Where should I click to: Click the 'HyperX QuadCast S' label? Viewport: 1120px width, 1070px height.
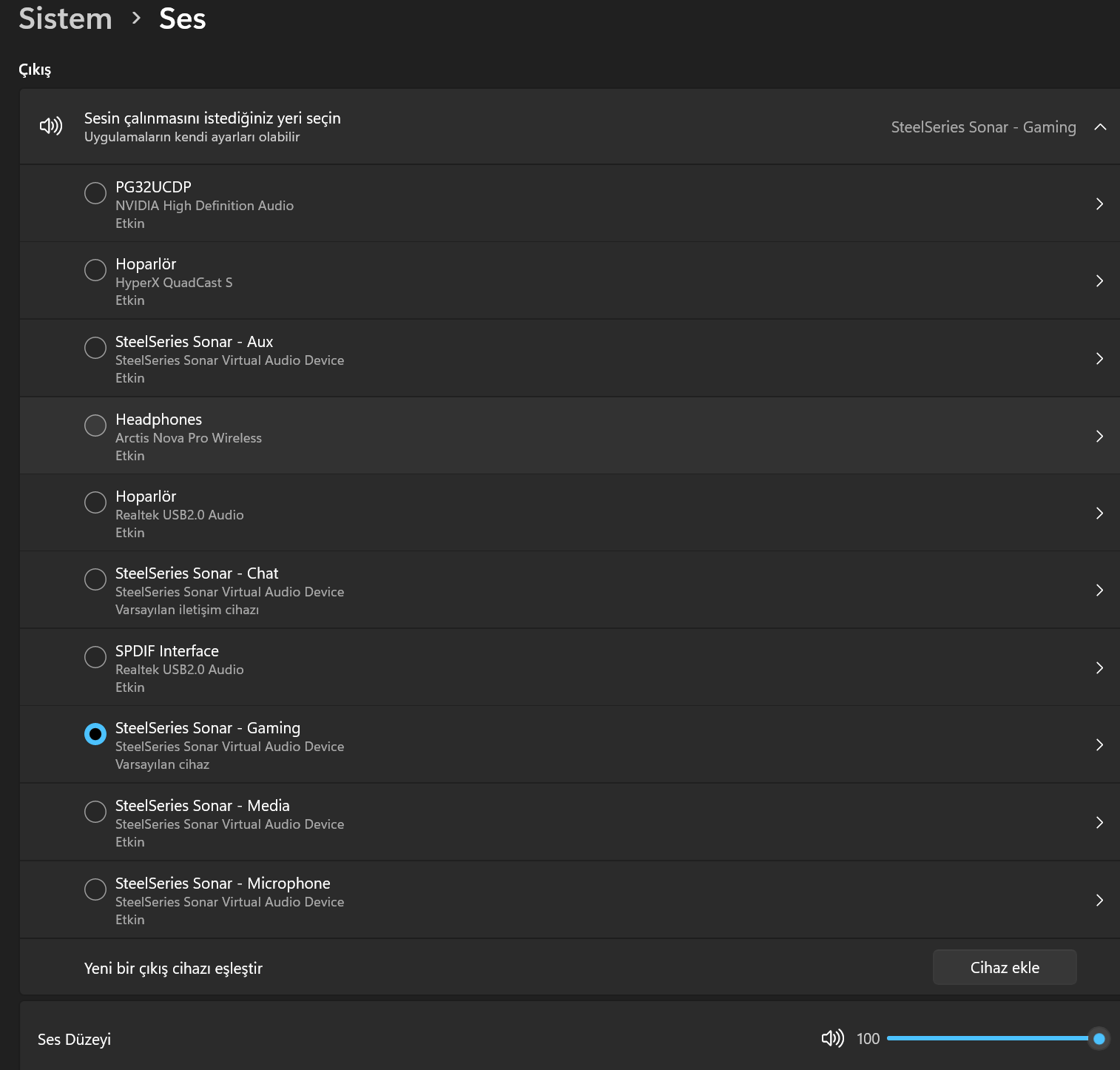[x=174, y=283]
